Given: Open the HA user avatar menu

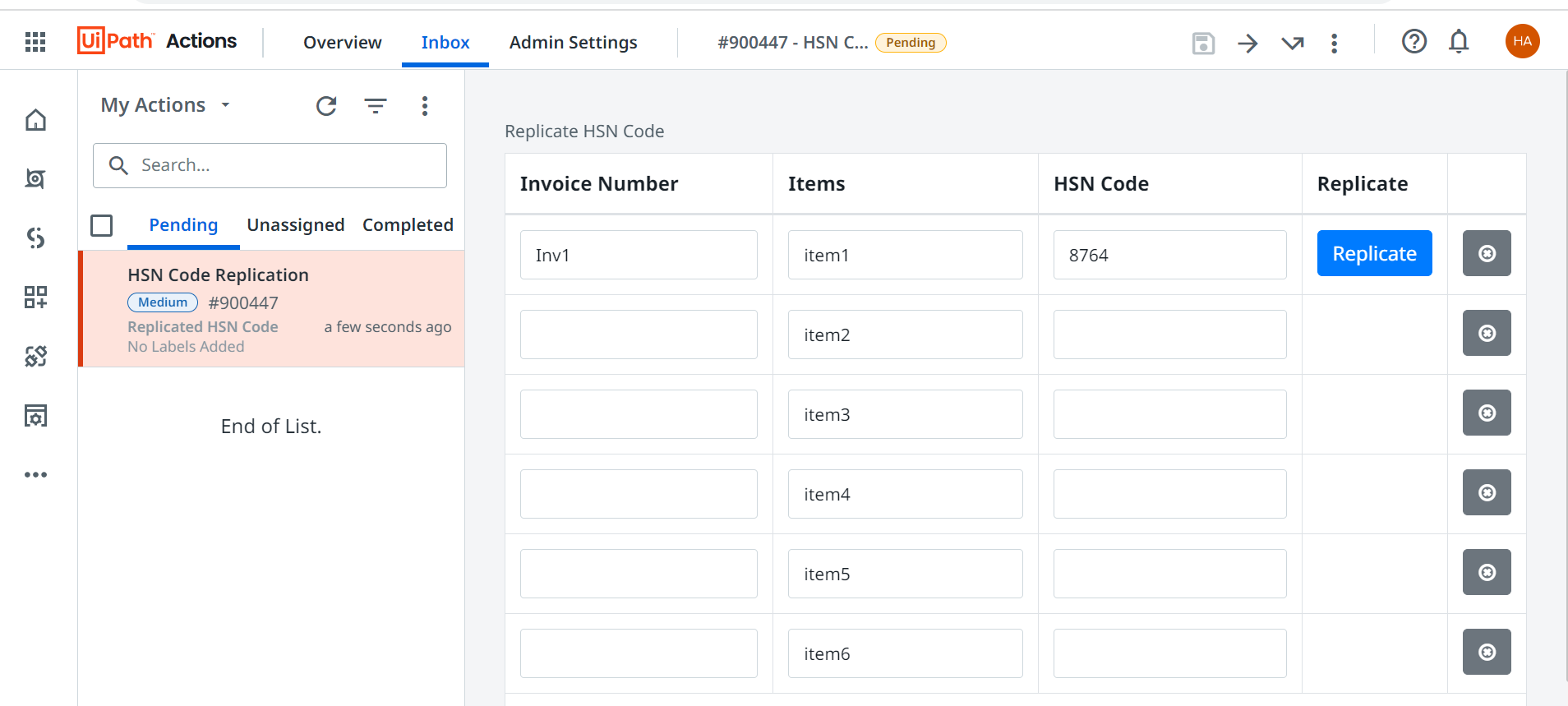Looking at the screenshot, I should [x=1522, y=41].
